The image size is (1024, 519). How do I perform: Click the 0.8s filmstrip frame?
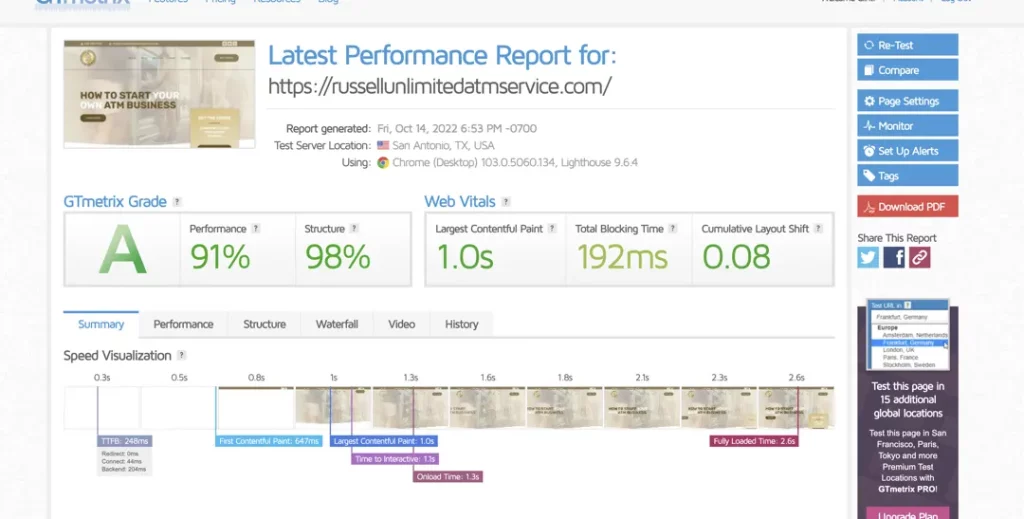pyautogui.click(x=256, y=407)
